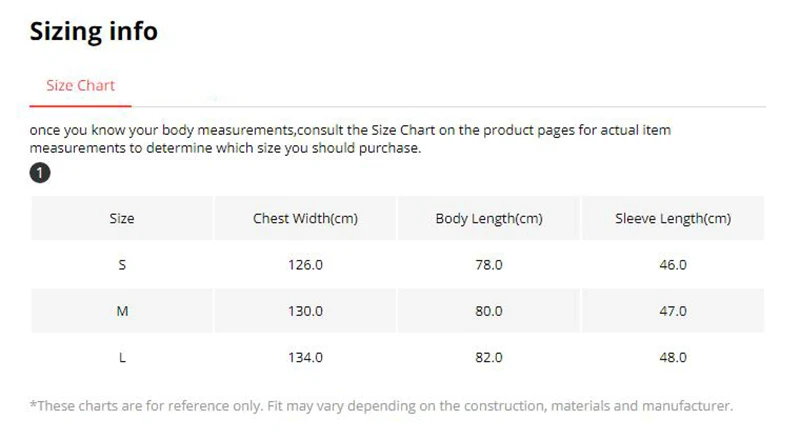Viewport: 800px width, 439px height.
Task: Click the 126.0 chest width value
Action: tap(305, 265)
